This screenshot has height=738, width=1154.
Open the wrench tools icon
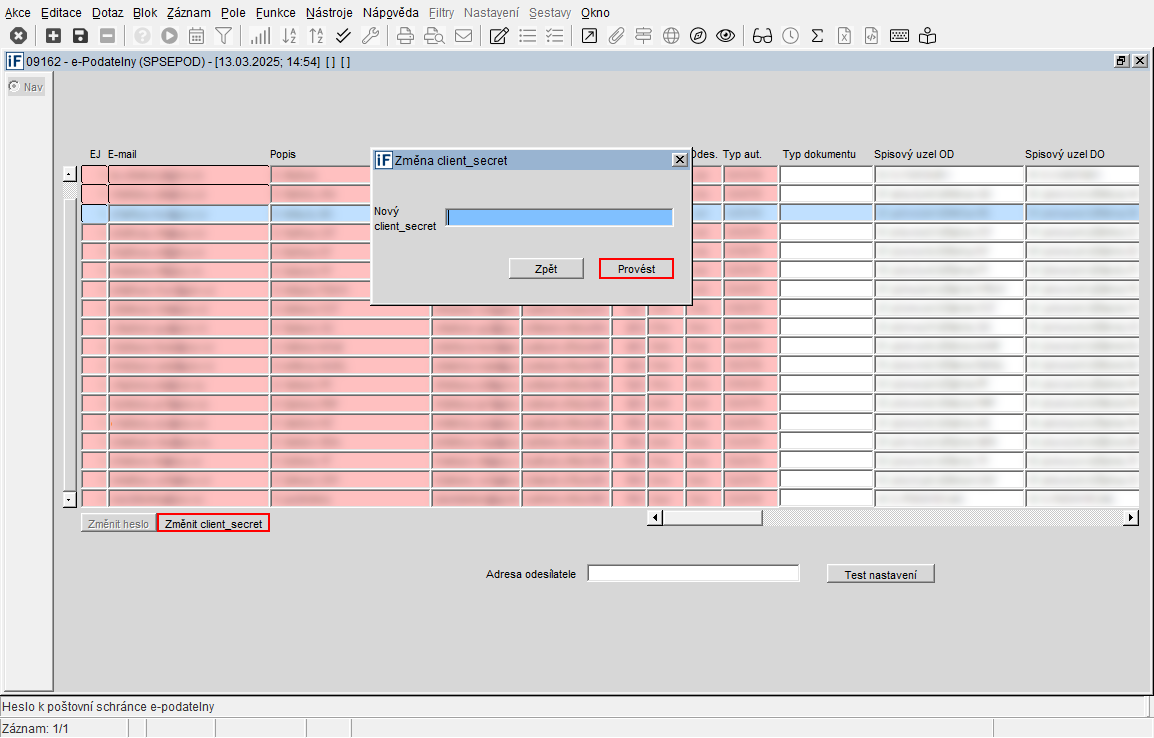tap(370, 35)
